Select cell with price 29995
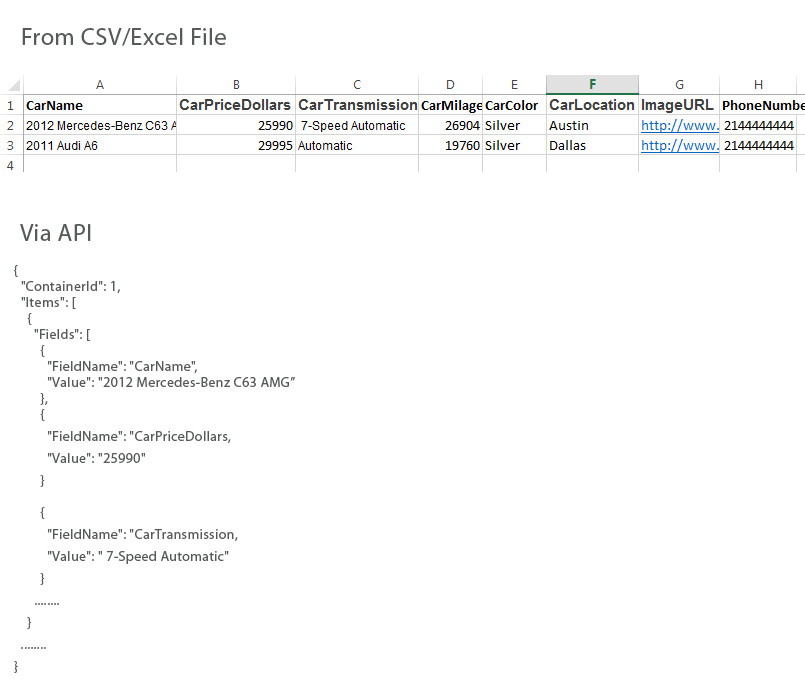This screenshot has width=805, height=700. pos(236,145)
